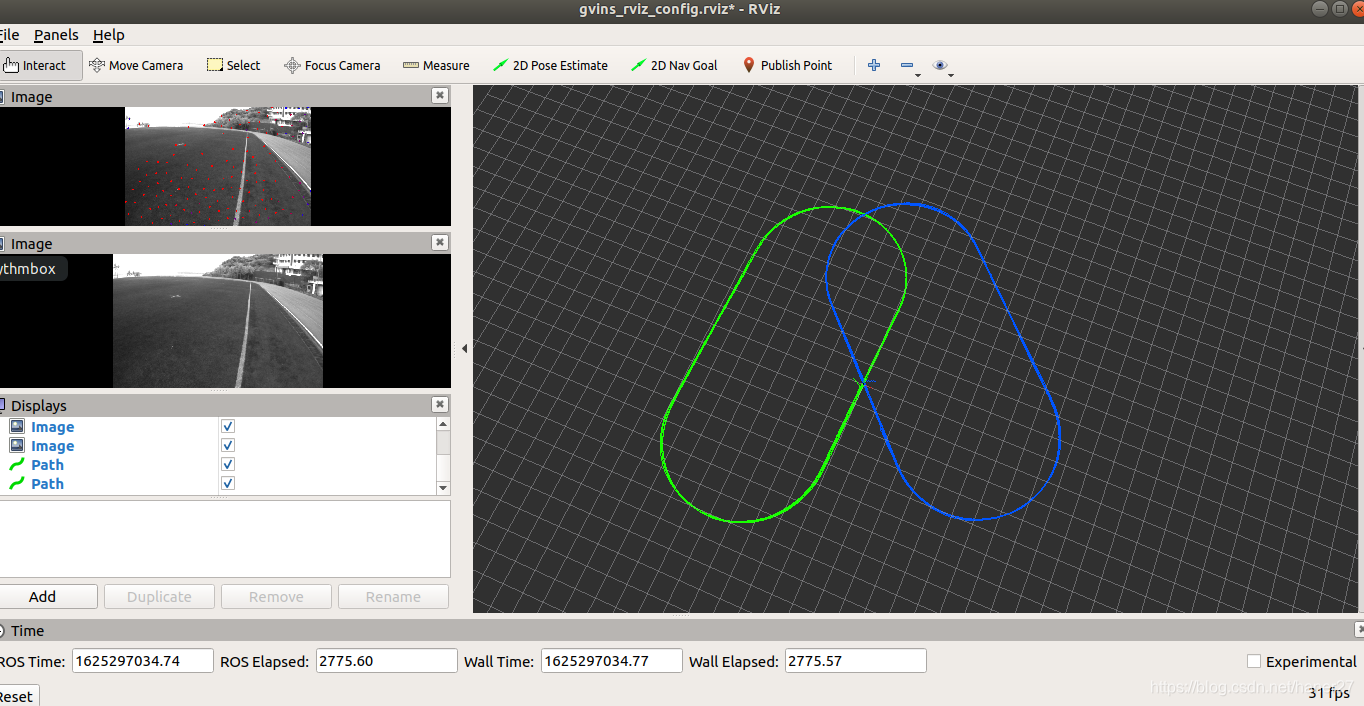
Task: Click the Wall Time value field
Action: tap(612, 661)
